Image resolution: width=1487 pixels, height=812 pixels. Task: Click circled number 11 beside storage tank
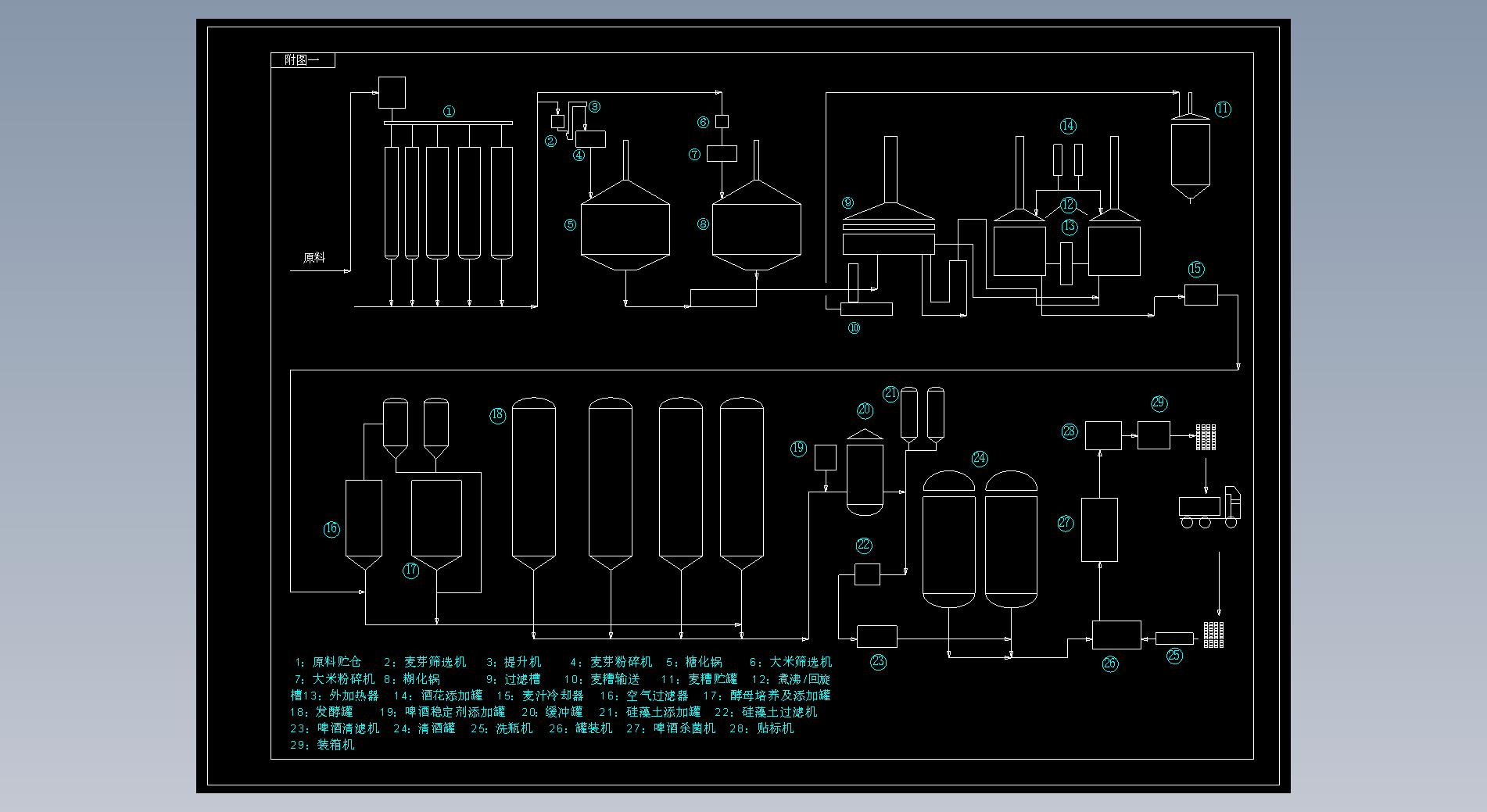pyautogui.click(x=1223, y=109)
